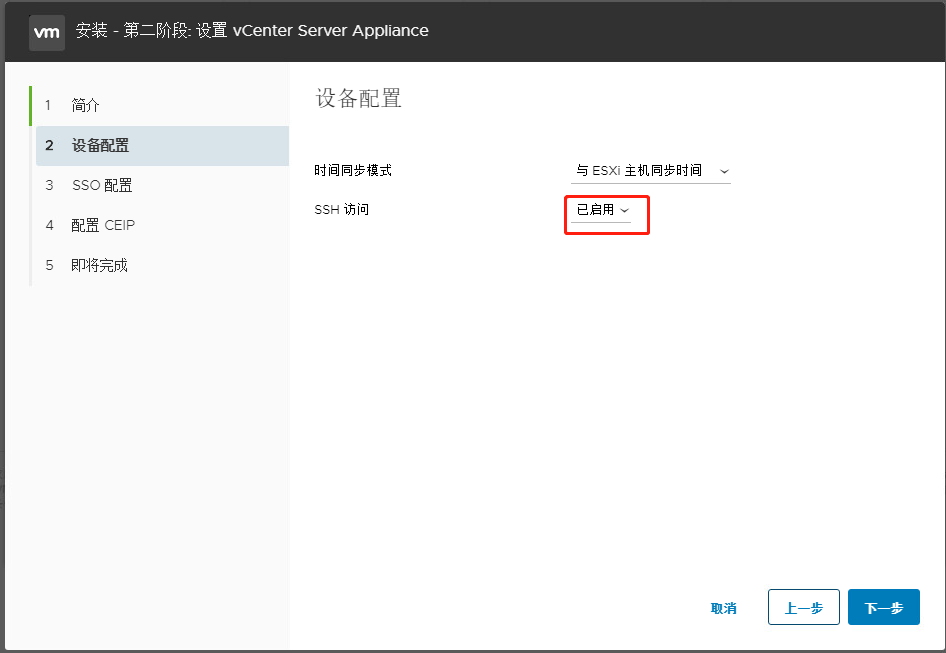Click the installer title text in header

click(x=252, y=31)
